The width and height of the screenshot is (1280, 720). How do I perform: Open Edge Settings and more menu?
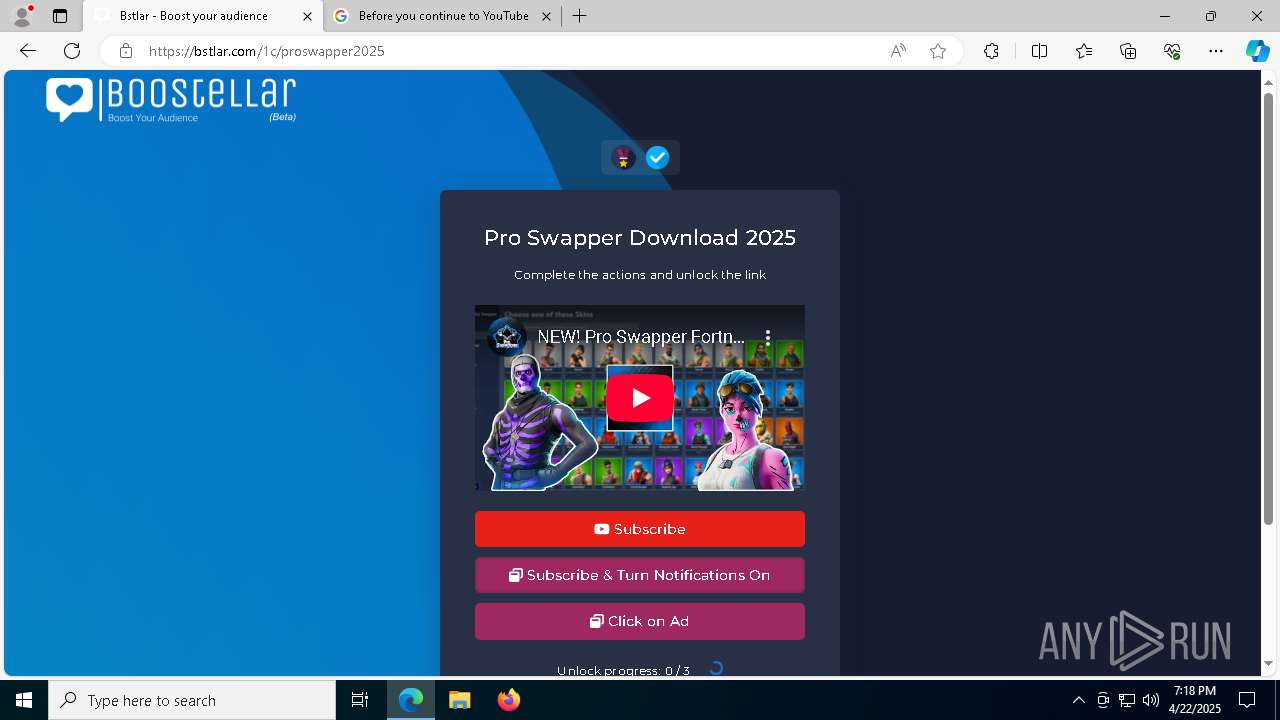coord(1216,51)
